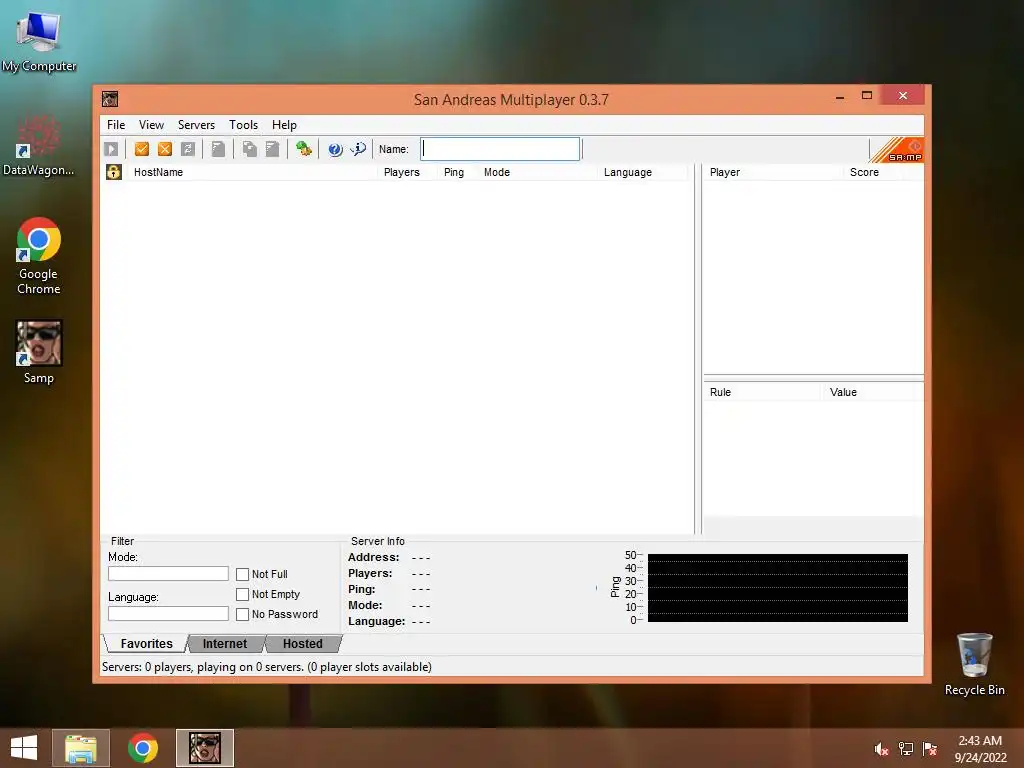
Task: Click the Server Properties page icon right of copy
Action: (x=272, y=150)
